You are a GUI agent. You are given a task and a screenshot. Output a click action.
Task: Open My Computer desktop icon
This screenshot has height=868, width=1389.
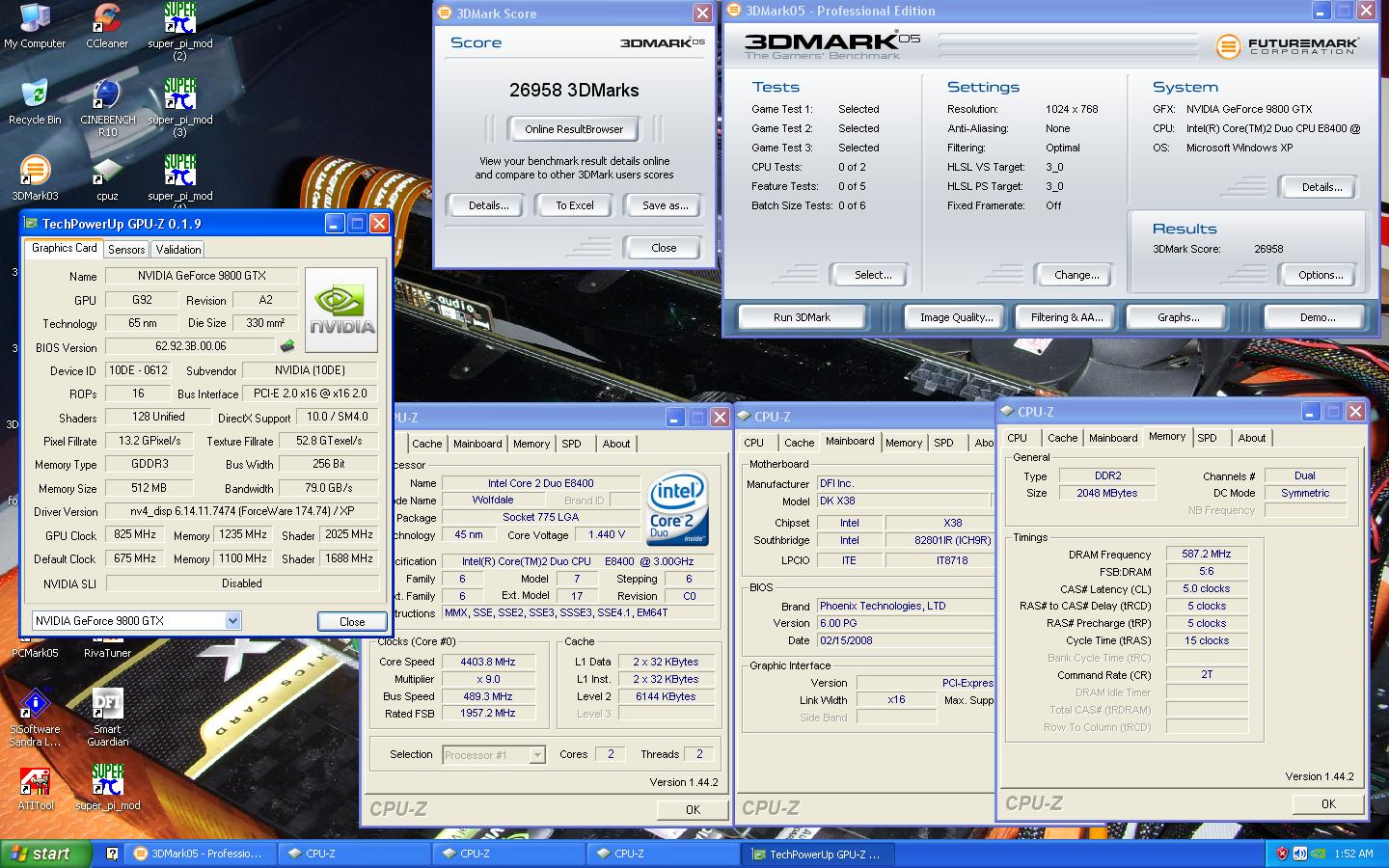[x=35, y=27]
